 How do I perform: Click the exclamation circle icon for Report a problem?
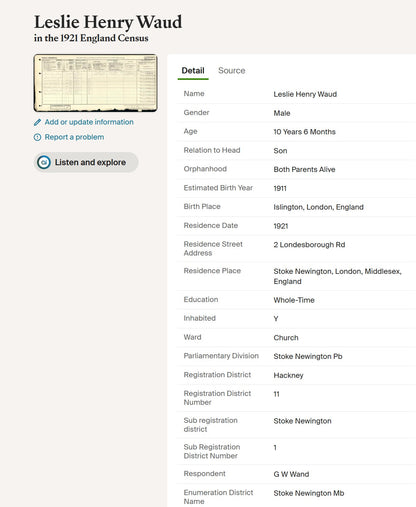[37, 137]
